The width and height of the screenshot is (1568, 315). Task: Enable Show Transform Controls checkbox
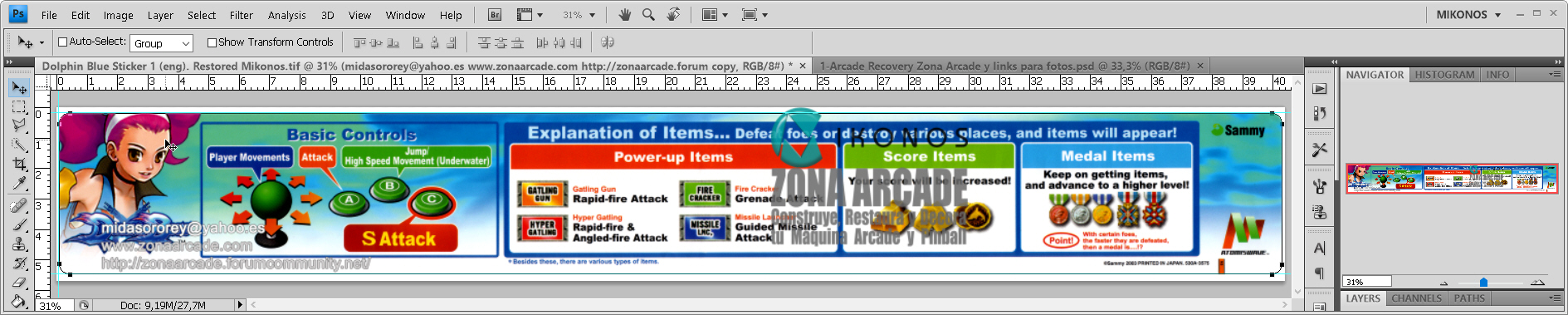point(212,42)
